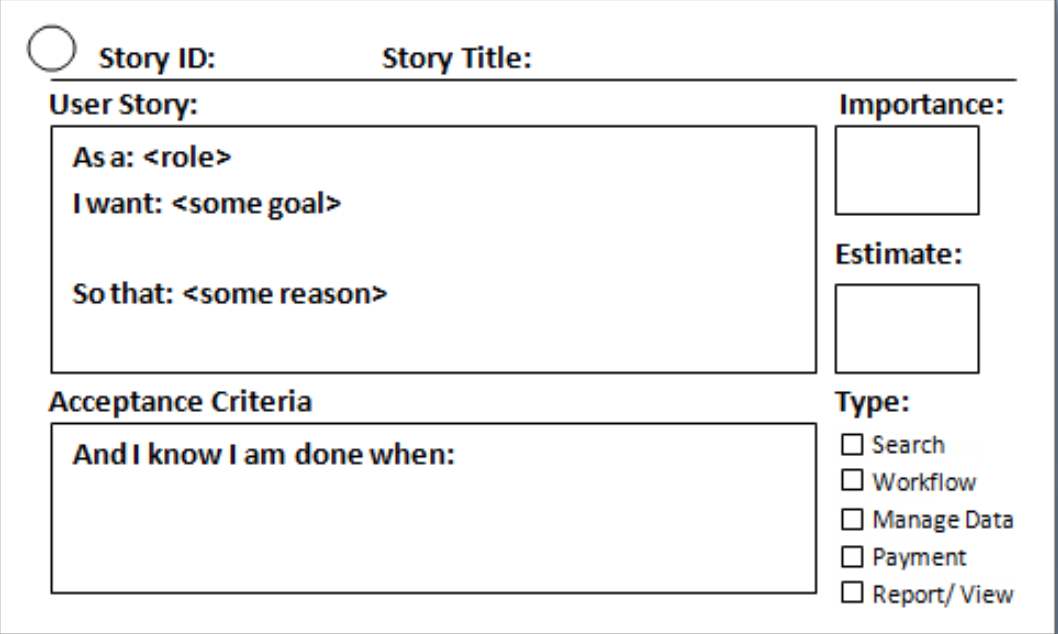Click the Estimate: label
The width and height of the screenshot is (1058, 634).
click(899, 254)
